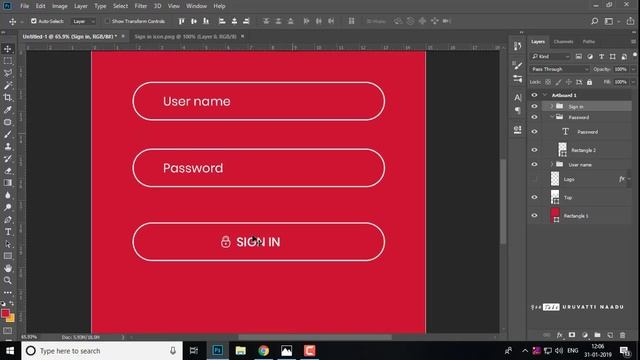The height and width of the screenshot is (360, 640).
Task: Switch to the Paths tab
Action: pyautogui.click(x=589, y=42)
